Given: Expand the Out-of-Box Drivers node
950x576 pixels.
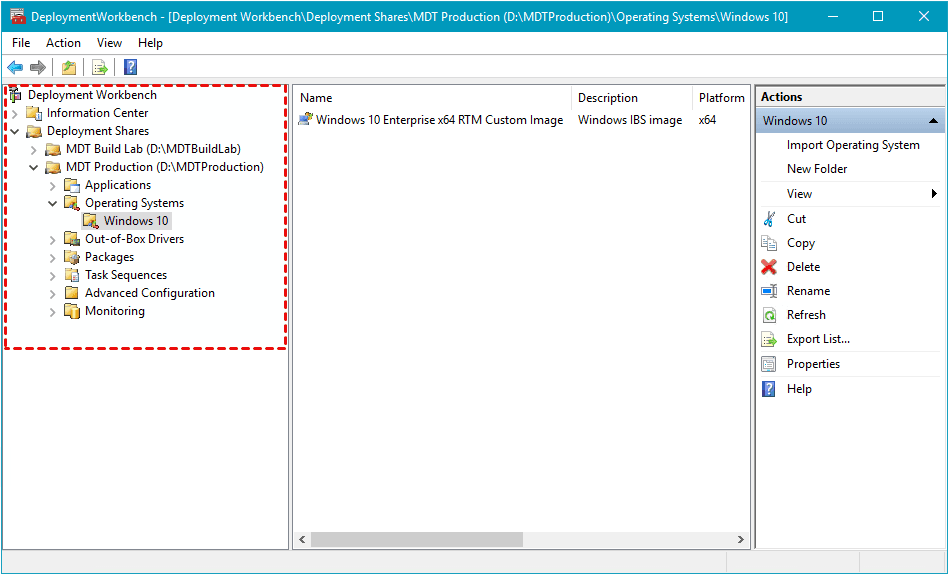Looking at the screenshot, I should [x=53, y=239].
